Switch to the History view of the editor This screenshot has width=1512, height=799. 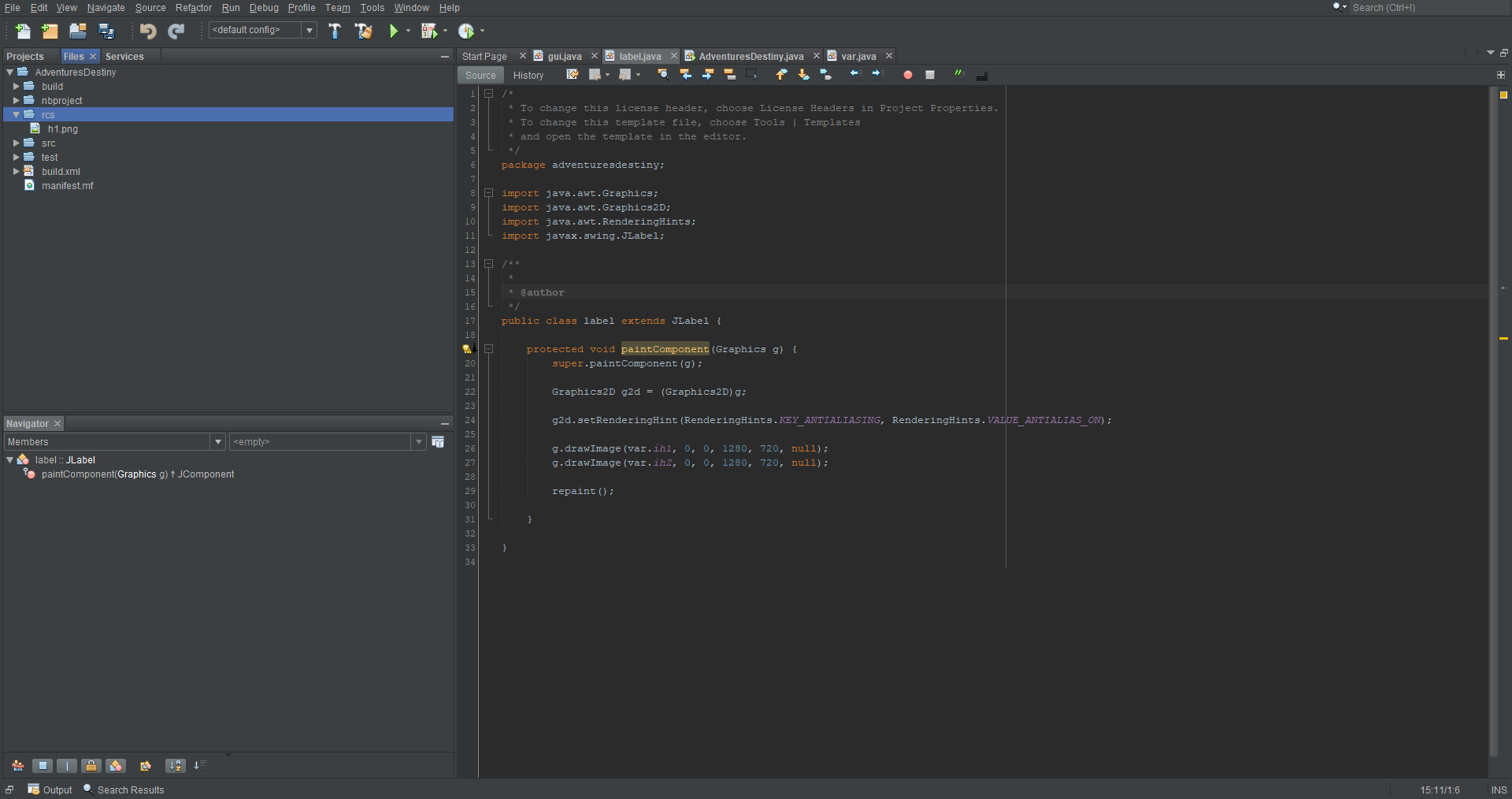click(528, 75)
